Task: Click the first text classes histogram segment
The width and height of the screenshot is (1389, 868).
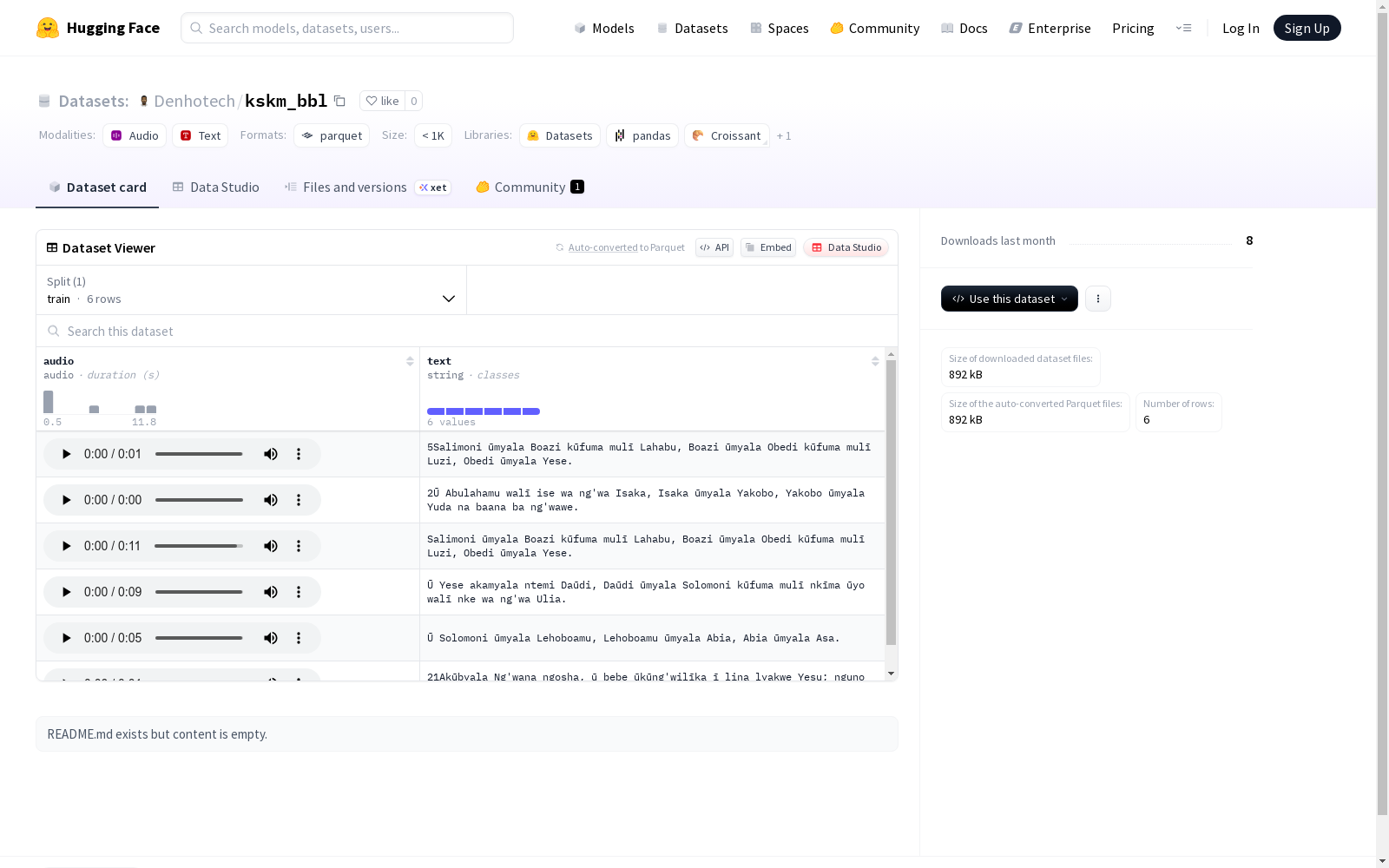Action: (436, 411)
